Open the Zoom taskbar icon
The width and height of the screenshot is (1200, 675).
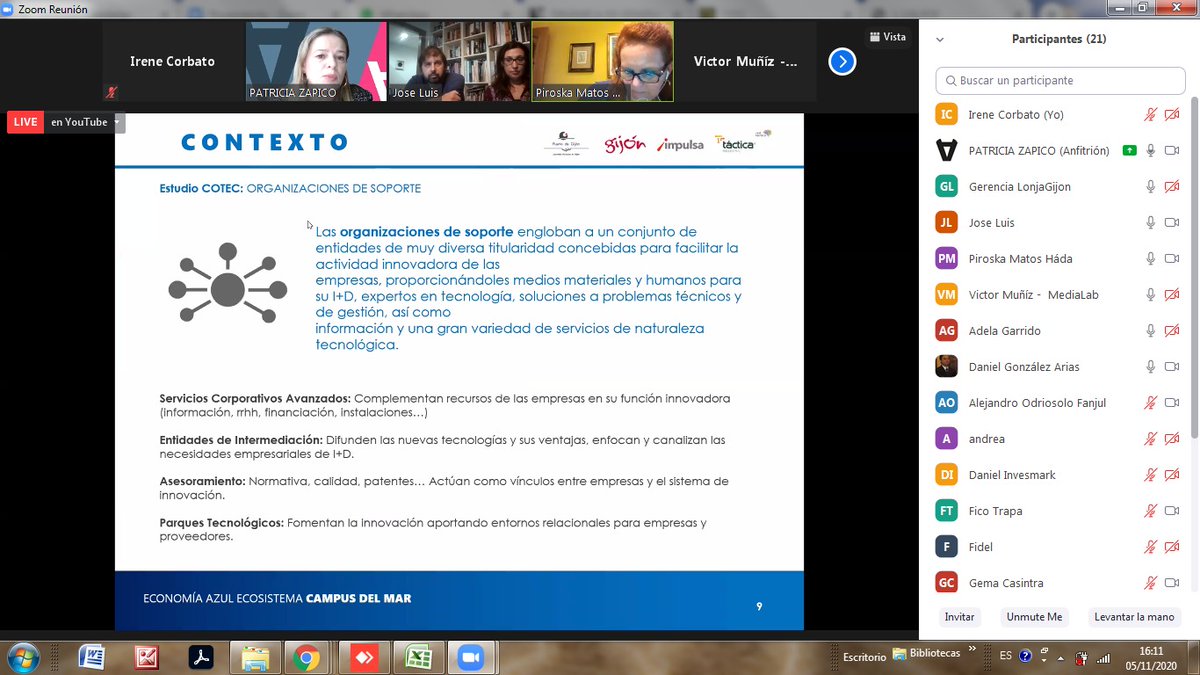pyautogui.click(x=471, y=657)
